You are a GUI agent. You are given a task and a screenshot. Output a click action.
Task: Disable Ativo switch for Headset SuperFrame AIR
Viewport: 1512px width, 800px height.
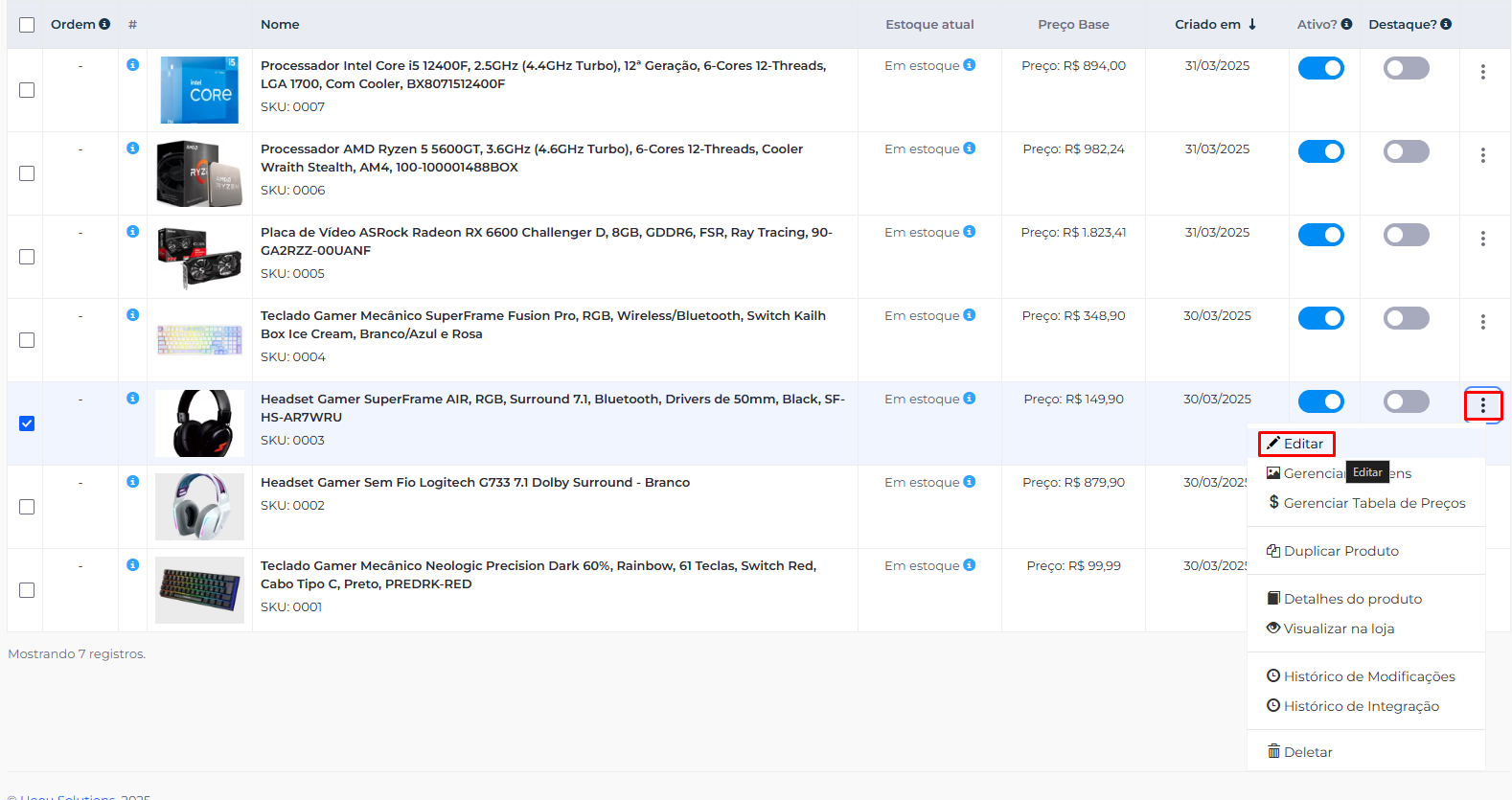tap(1320, 401)
